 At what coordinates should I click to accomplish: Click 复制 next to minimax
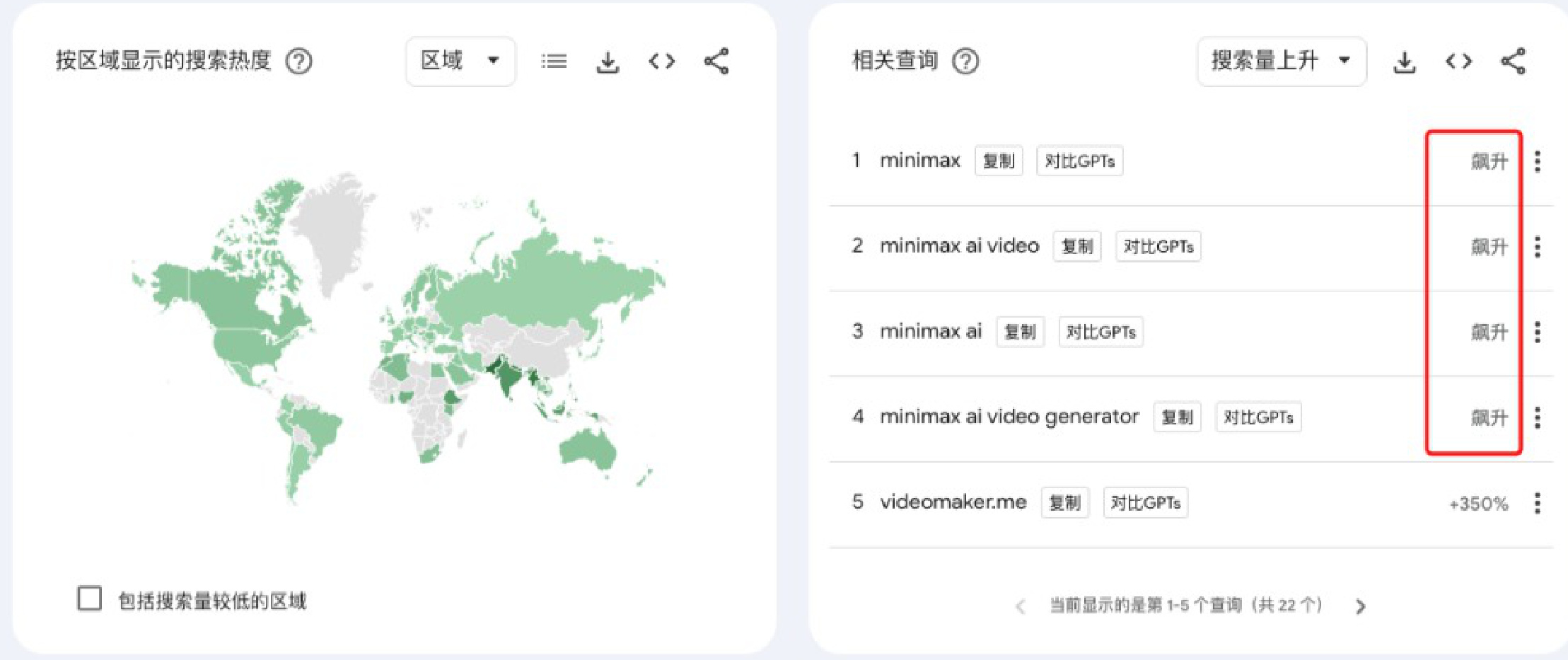point(999,161)
